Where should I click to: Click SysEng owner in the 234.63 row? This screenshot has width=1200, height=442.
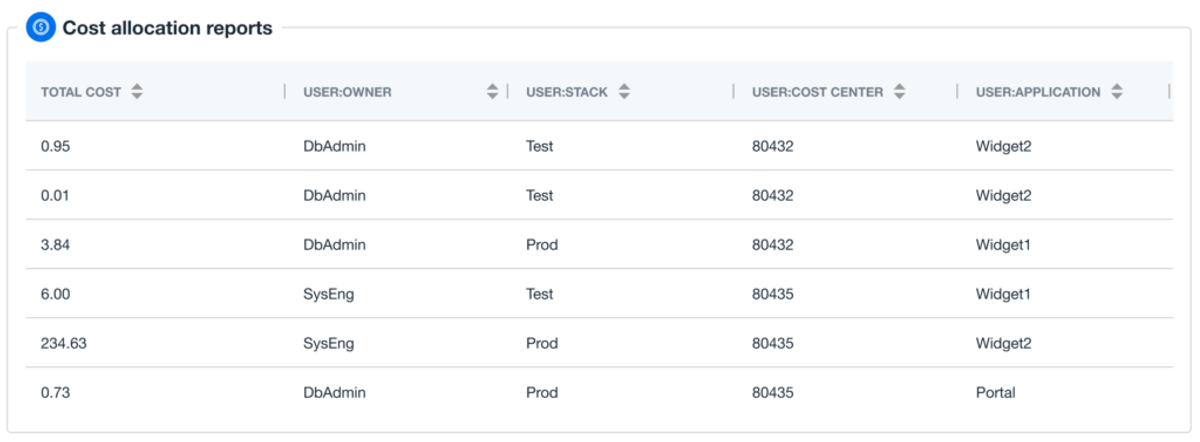[328, 343]
